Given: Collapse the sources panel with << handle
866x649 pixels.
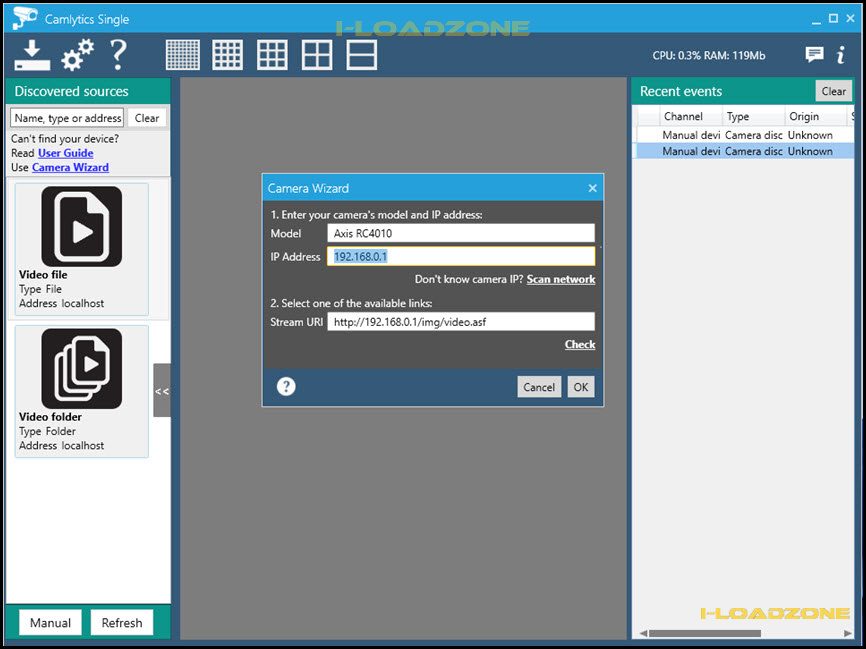Looking at the screenshot, I should (x=162, y=391).
